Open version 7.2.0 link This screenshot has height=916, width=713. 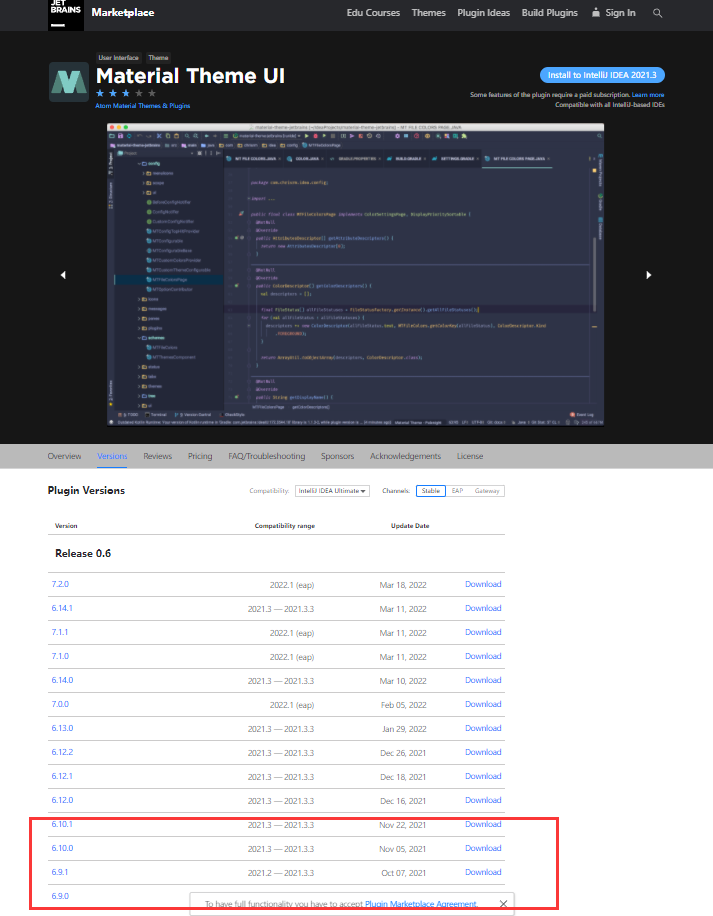click(60, 584)
